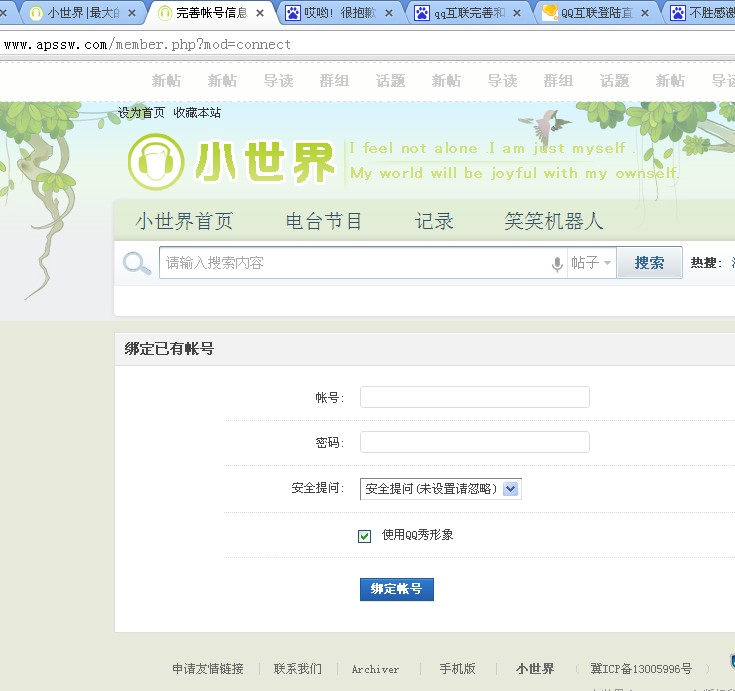The height and width of the screenshot is (691, 735).
Task: Click the magnifier search icon
Action: [136, 263]
